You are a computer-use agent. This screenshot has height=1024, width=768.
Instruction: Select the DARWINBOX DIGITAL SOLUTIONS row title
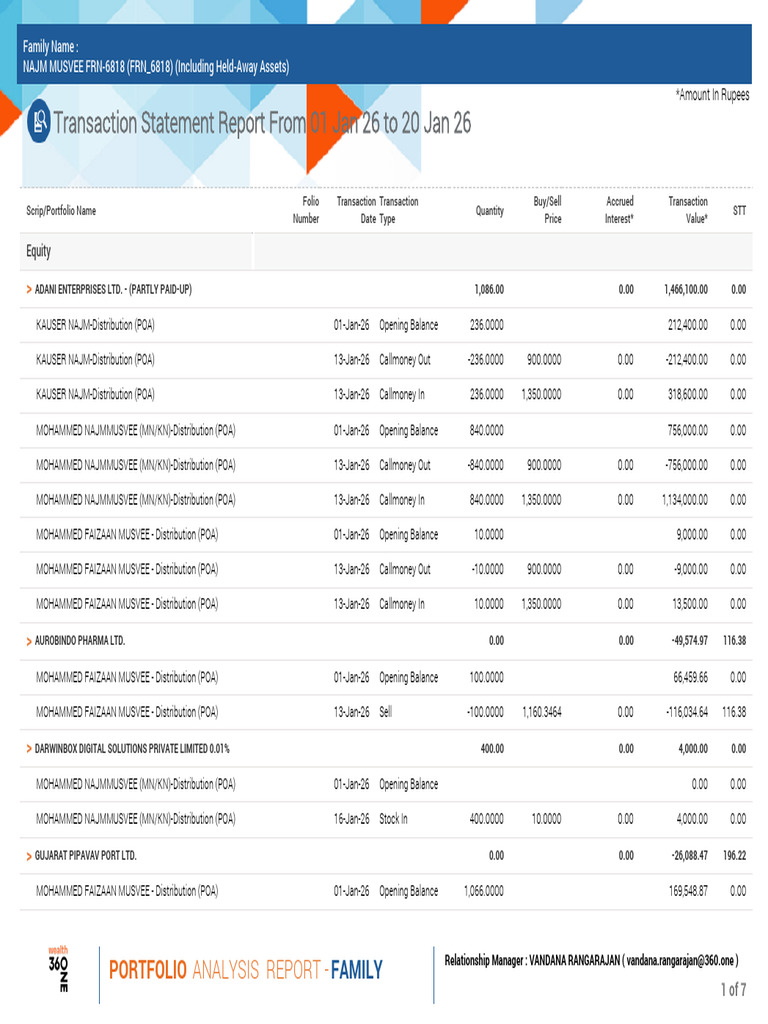click(132, 748)
